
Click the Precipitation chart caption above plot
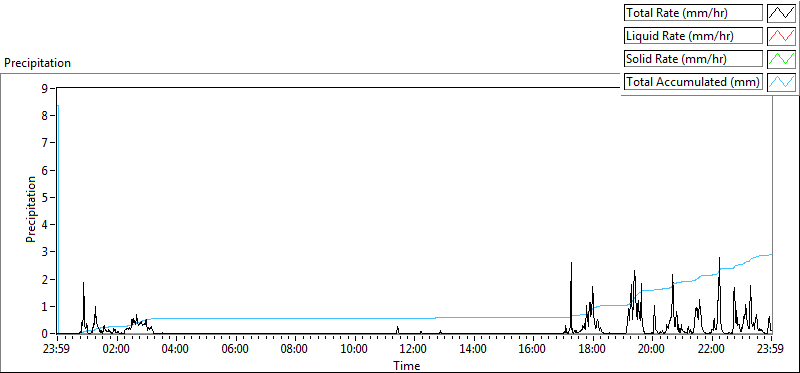(37, 63)
